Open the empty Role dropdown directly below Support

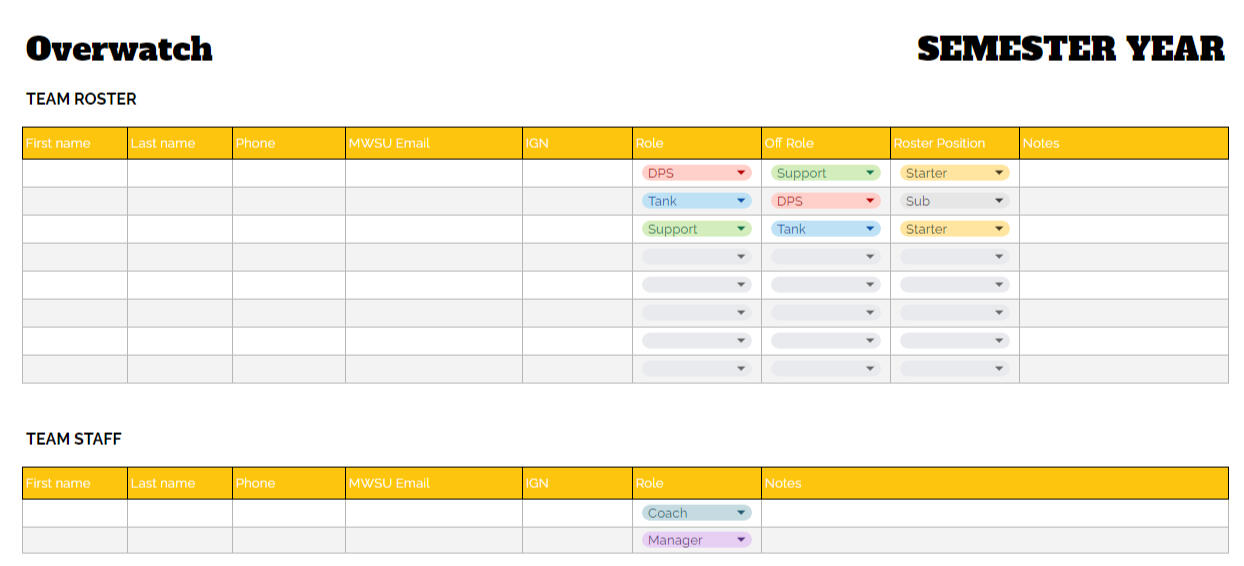tap(696, 257)
